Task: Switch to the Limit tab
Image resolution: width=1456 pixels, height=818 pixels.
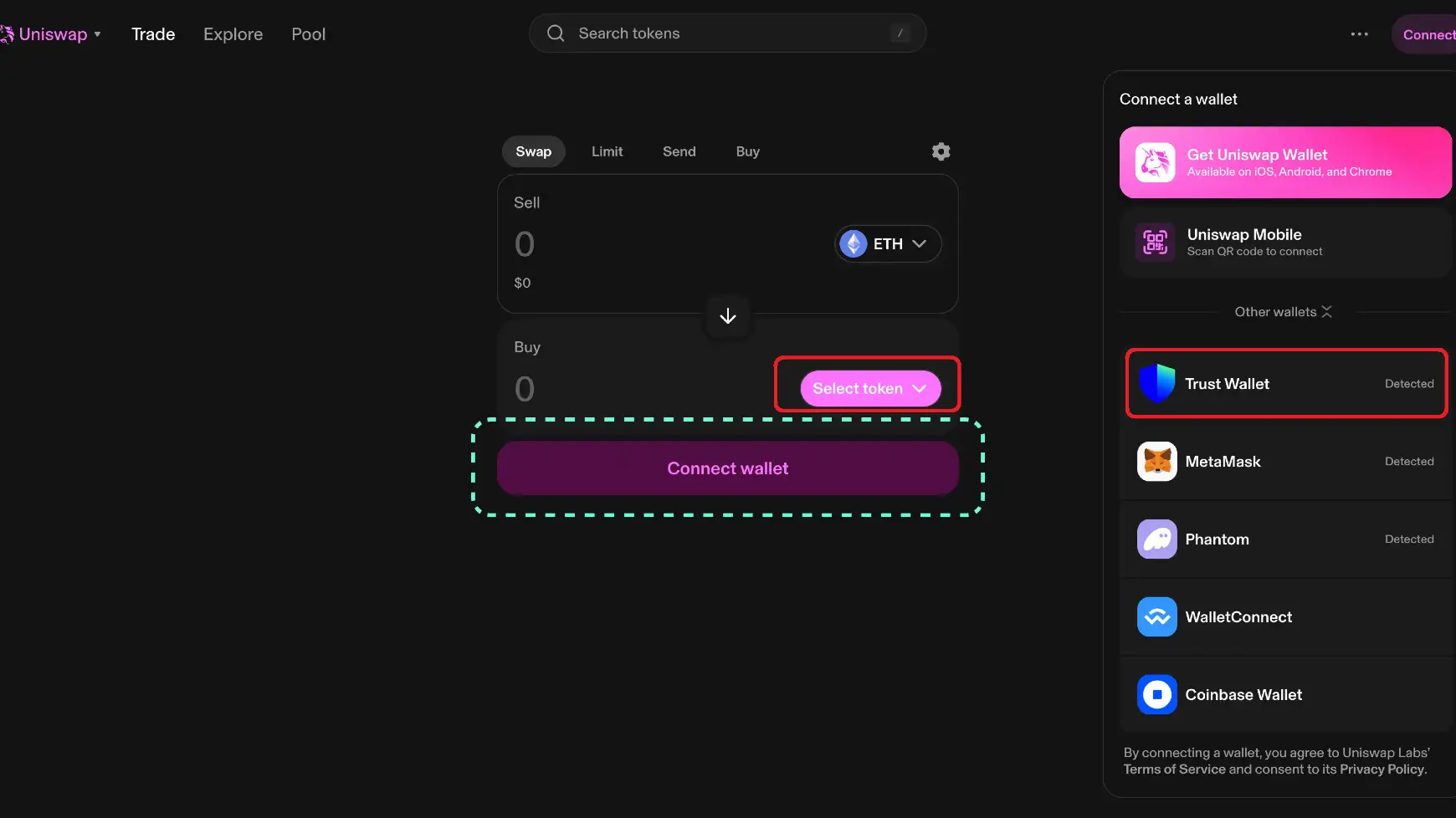Action: [x=608, y=151]
